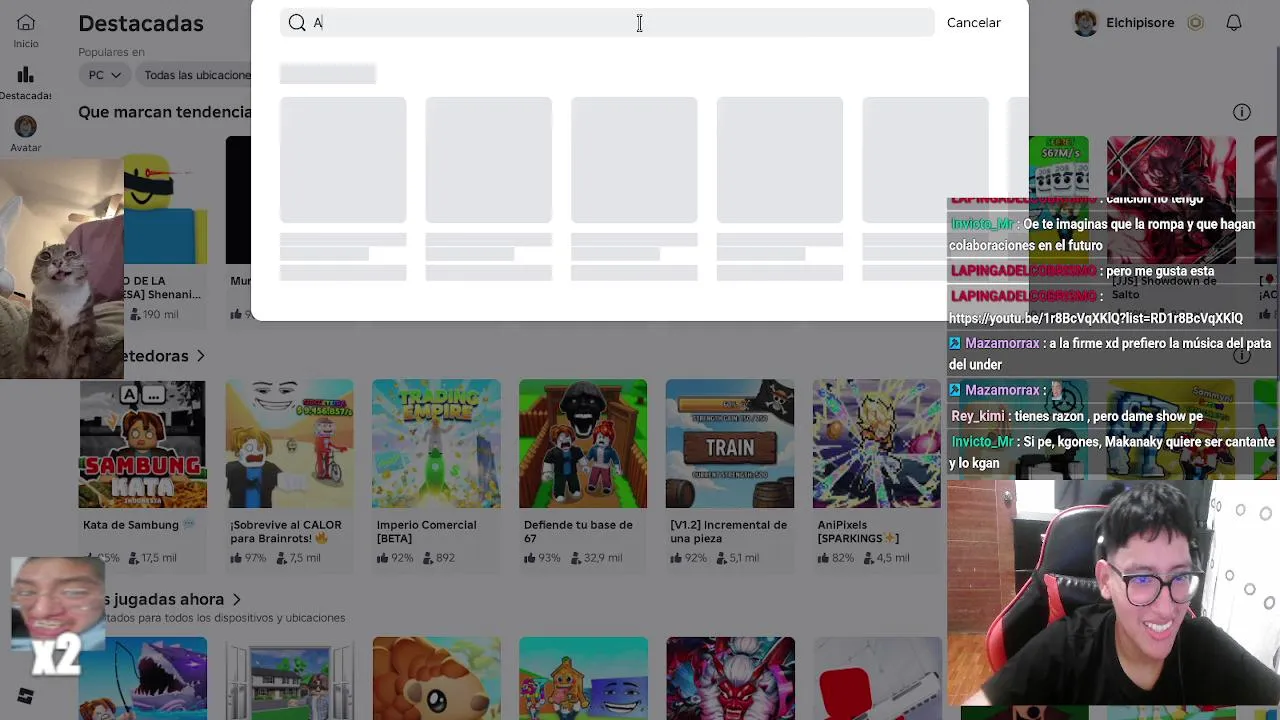The height and width of the screenshot is (720, 1280).
Task: Open the Kata de Sambung thumbnail
Action: pos(143,444)
